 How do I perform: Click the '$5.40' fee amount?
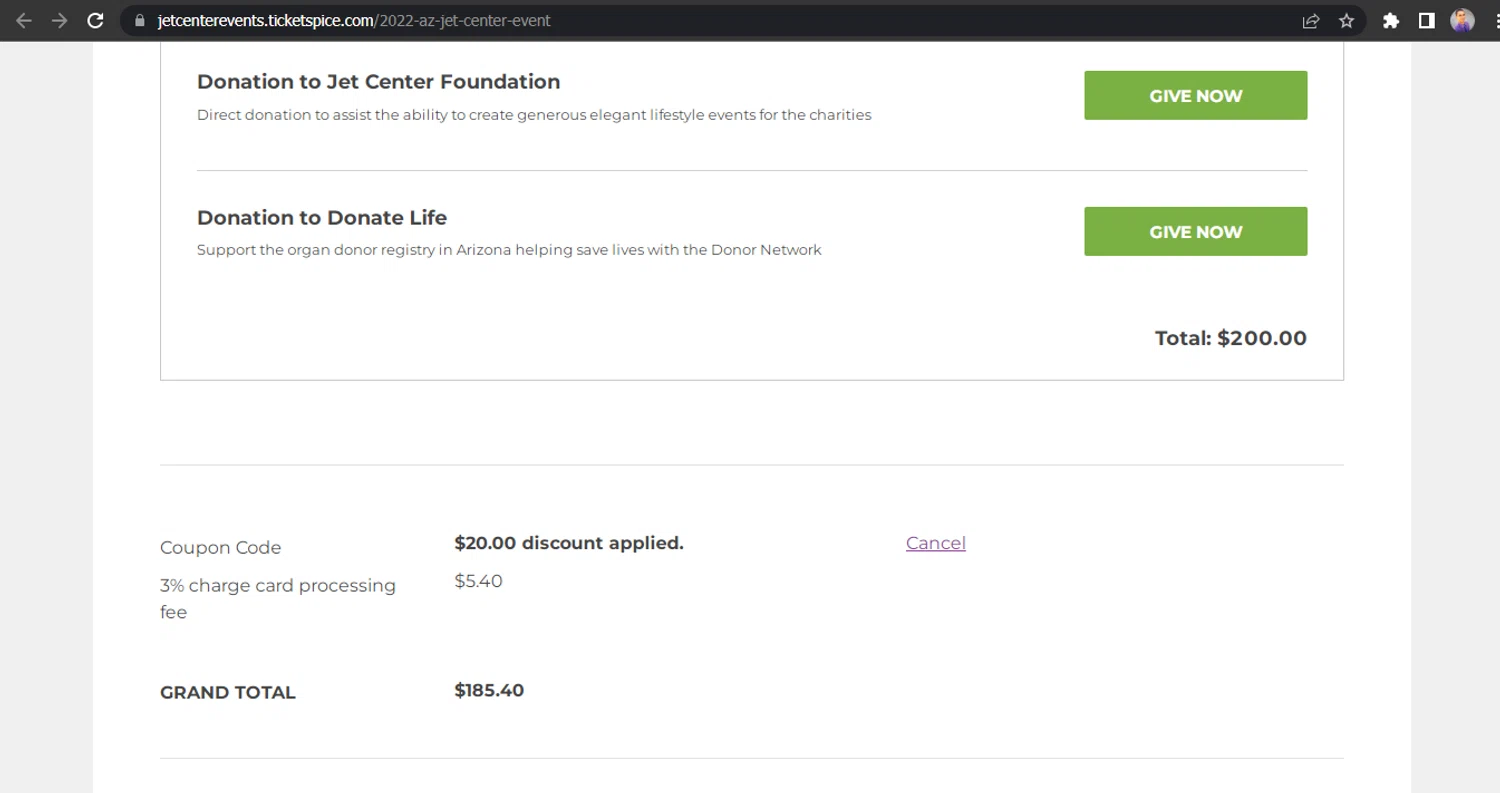(x=478, y=581)
